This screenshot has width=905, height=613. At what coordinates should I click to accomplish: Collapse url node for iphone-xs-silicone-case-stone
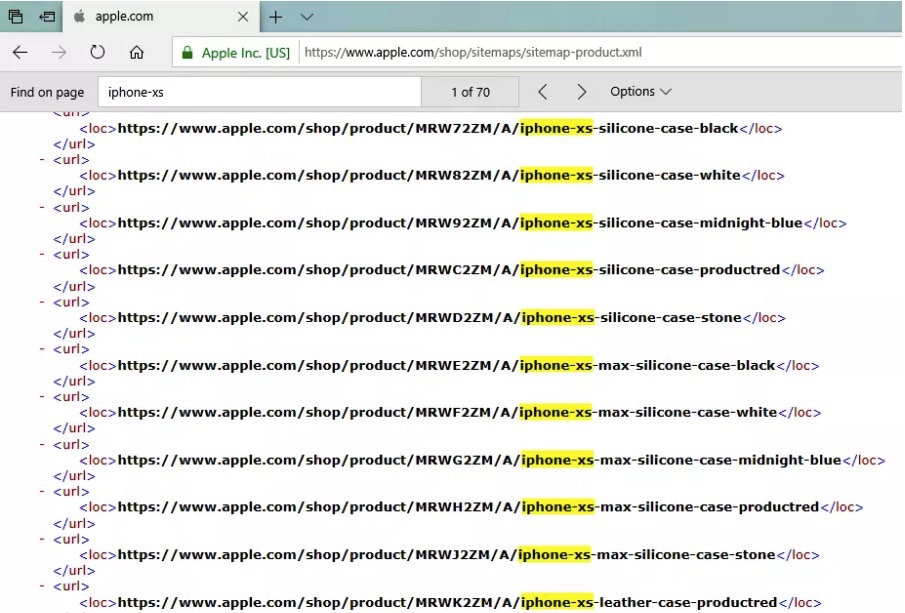[42, 301]
